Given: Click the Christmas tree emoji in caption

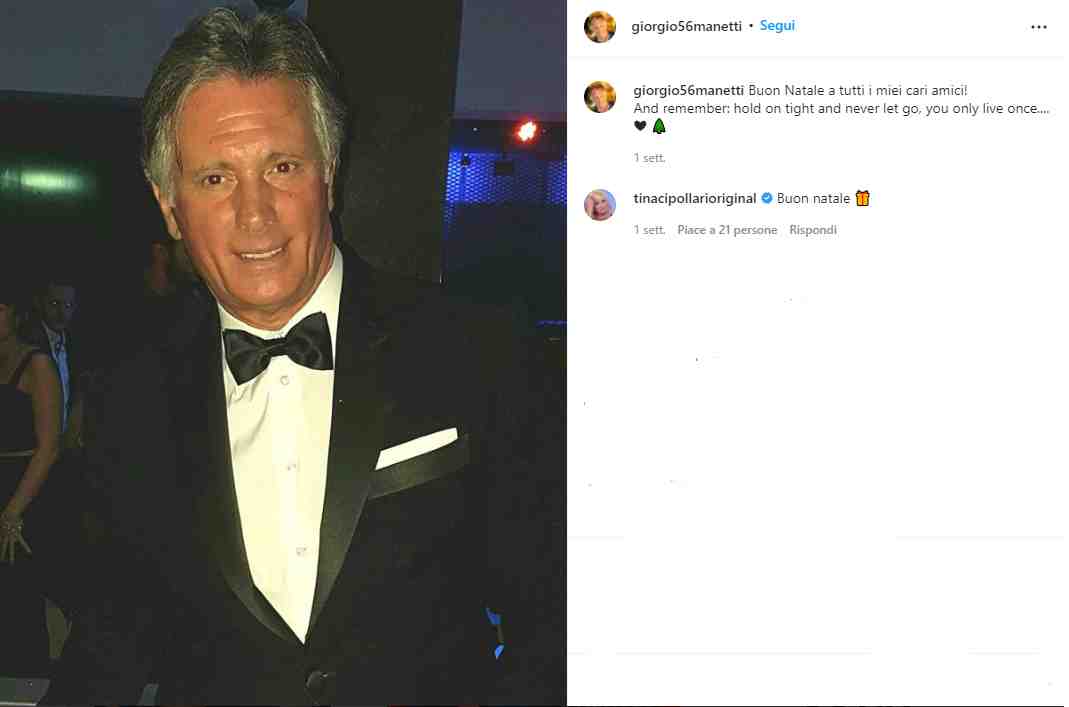Looking at the screenshot, I should click(659, 126).
